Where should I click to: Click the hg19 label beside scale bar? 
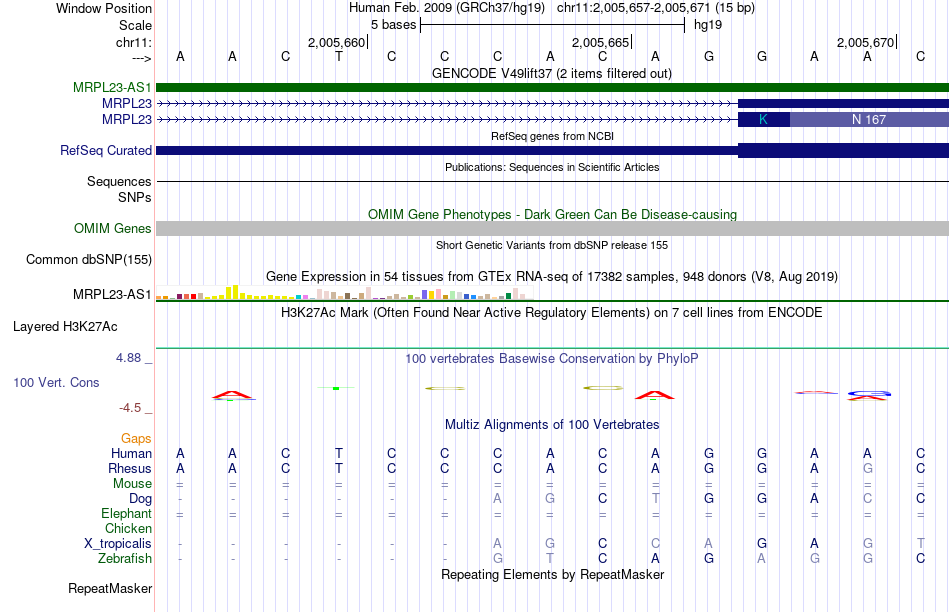coord(708,25)
